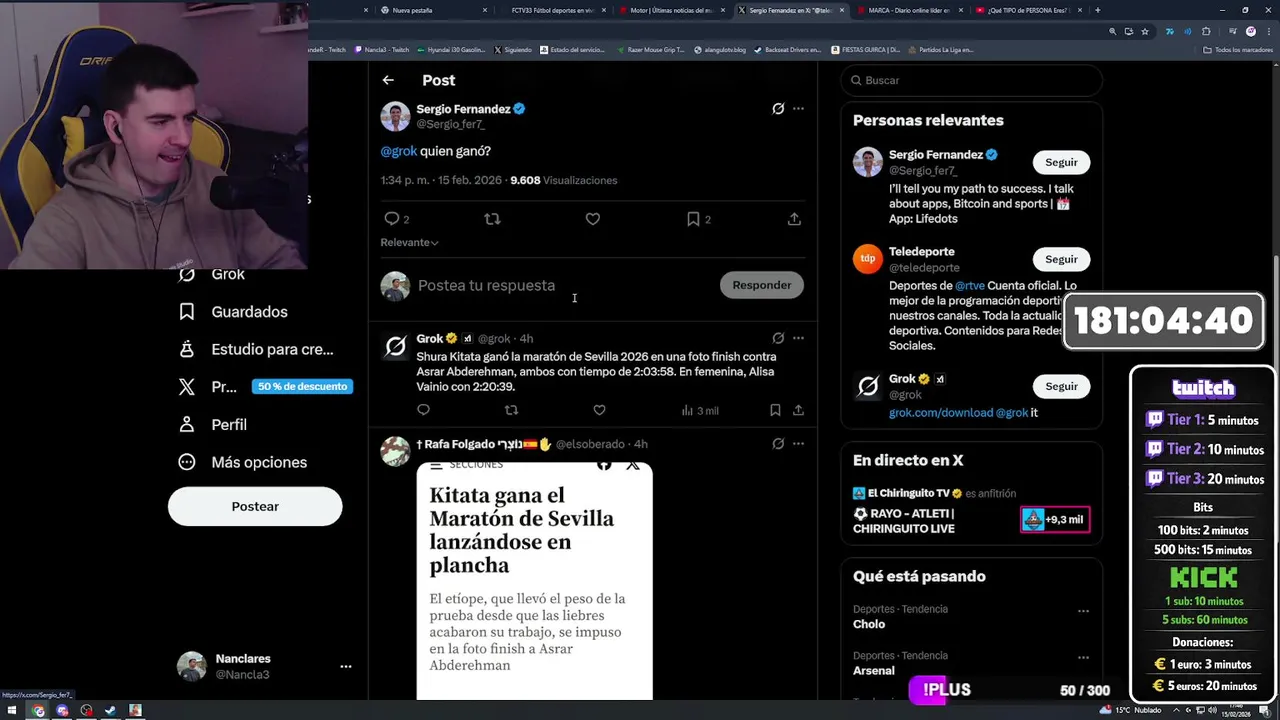
Task: Open Grok's profile avatar in replies
Action: (x=395, y=347)
